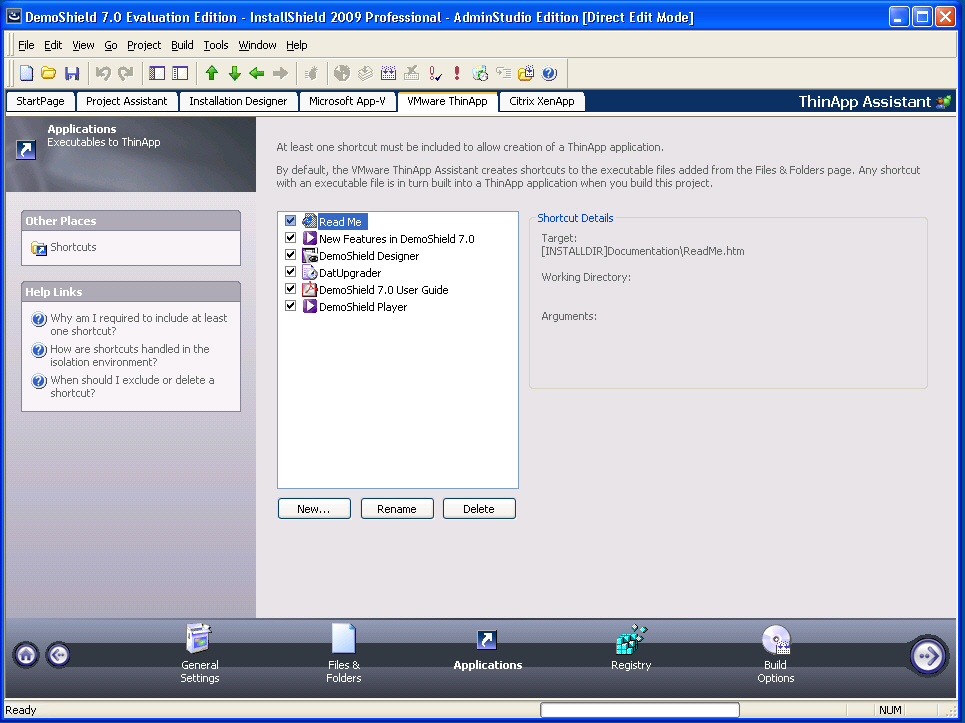
Task: Select DemoShield 7.0 User Guide list item
Action: 383,290
